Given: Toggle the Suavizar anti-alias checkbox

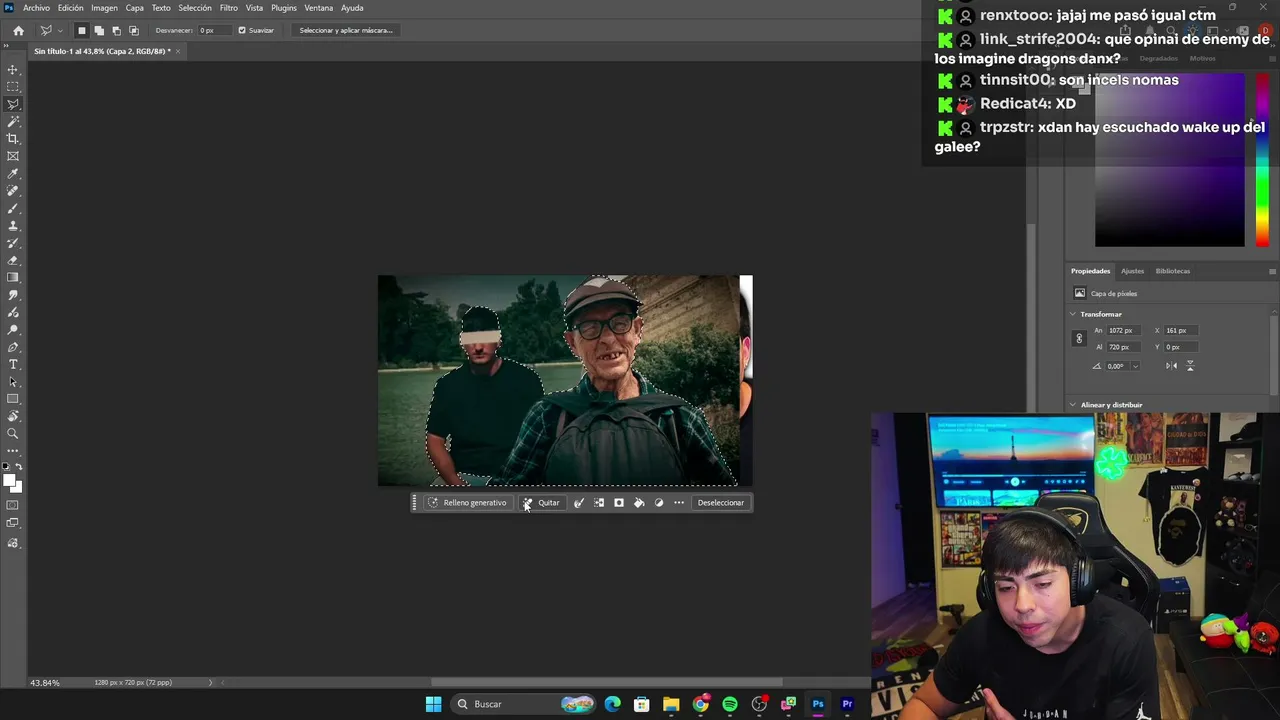Looking at the screenshot, I should 242,30.
